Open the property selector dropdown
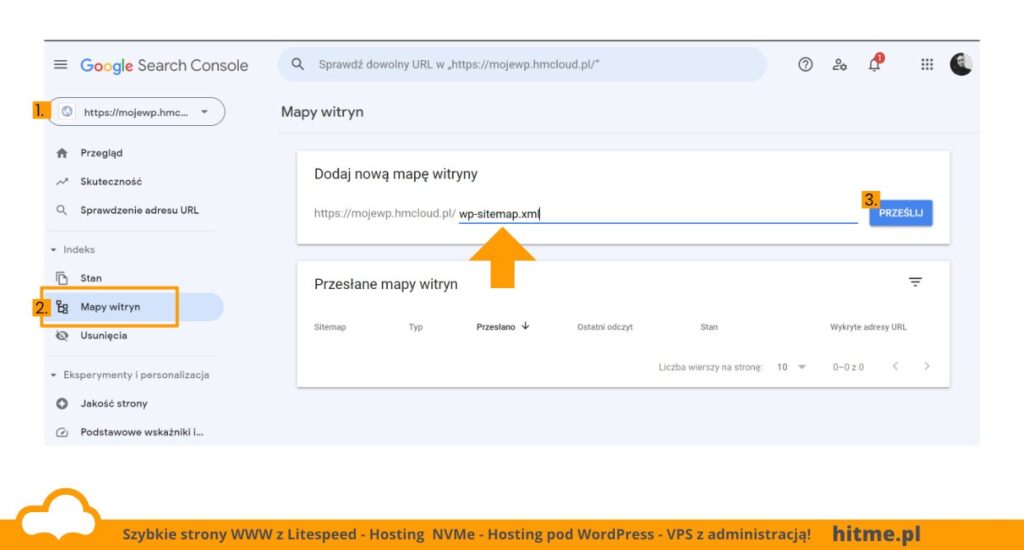The height and width of the screenshot is (550, 1024). (x=138, y=112)
